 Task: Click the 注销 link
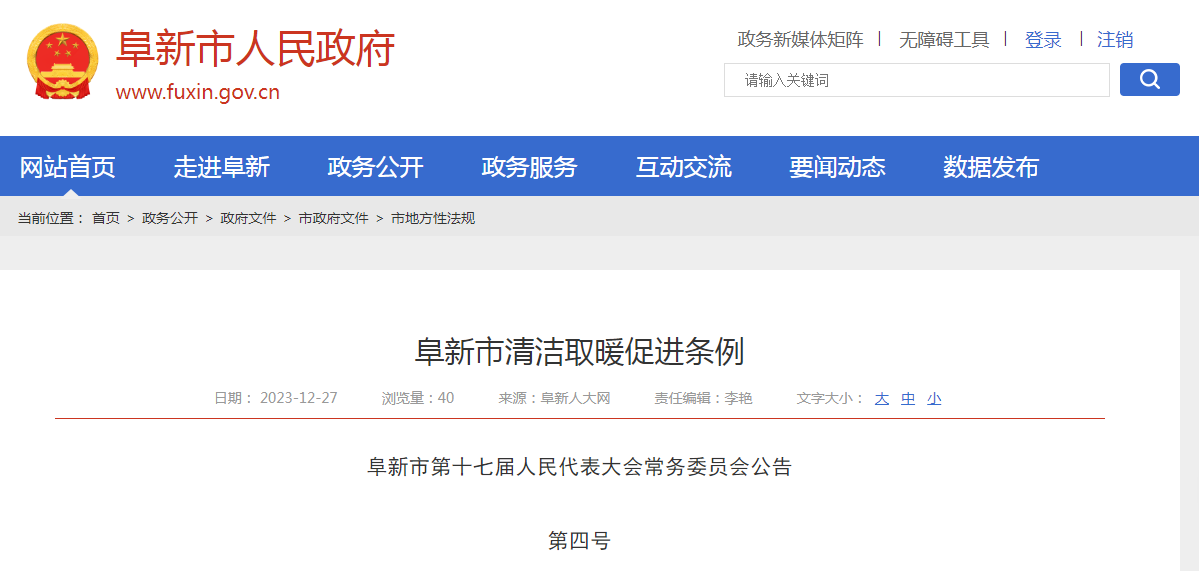click(1115, 40)
